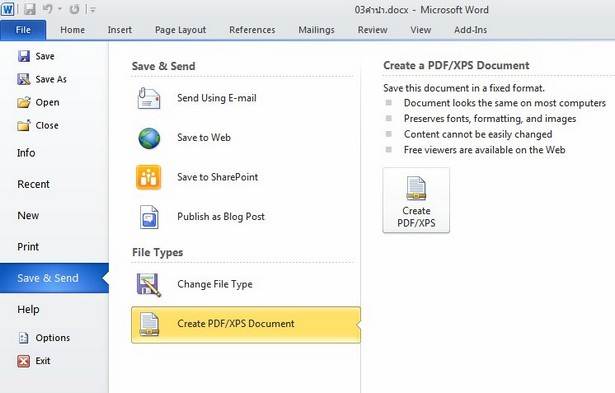Image resolution: width=615 pixels, height=393 pixels.
Task: Open Customize Quick Access Toolbar dropdown
Action: (93, 9)
